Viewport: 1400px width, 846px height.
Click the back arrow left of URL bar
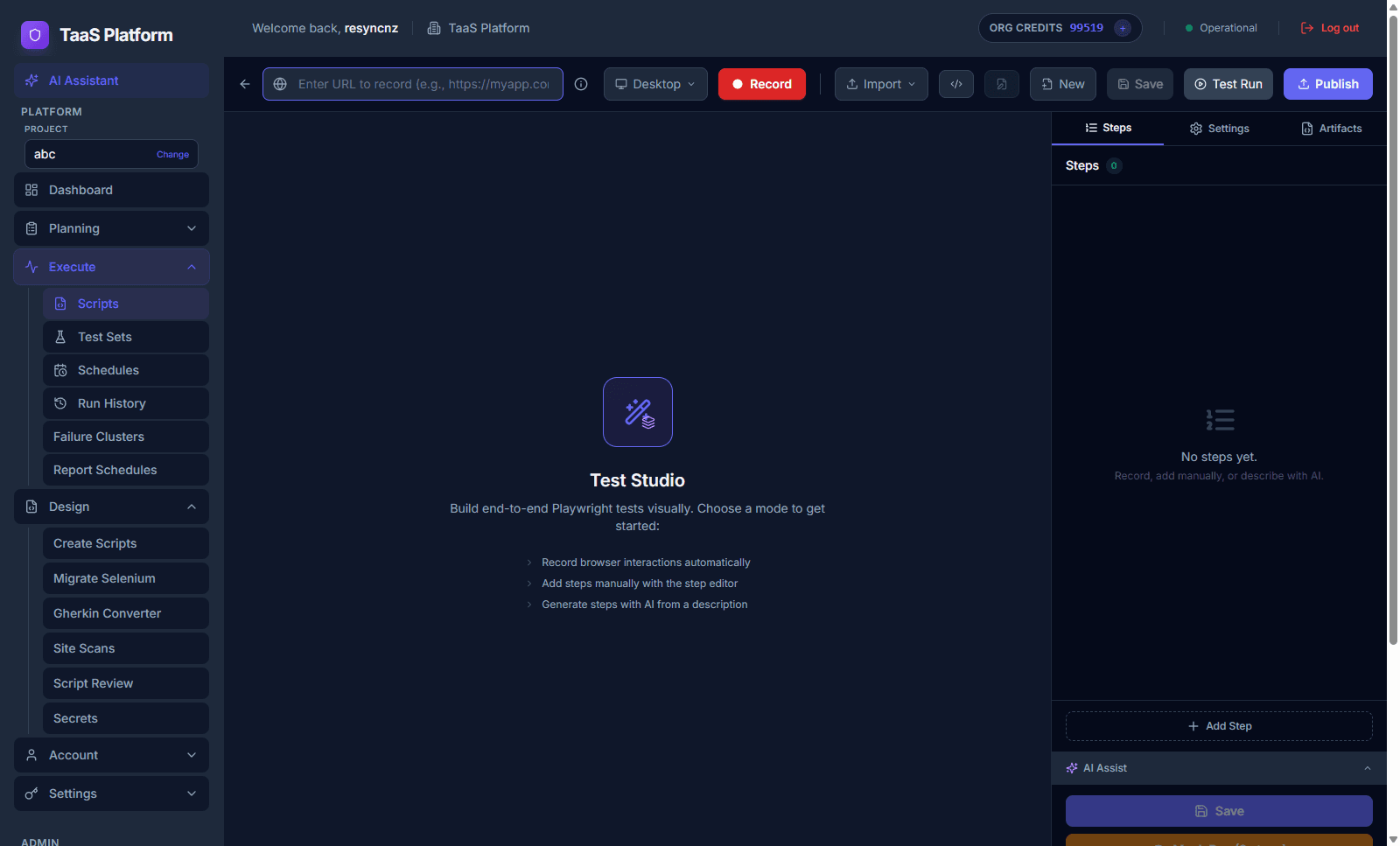pyautogui.click(x=244, y=83)
